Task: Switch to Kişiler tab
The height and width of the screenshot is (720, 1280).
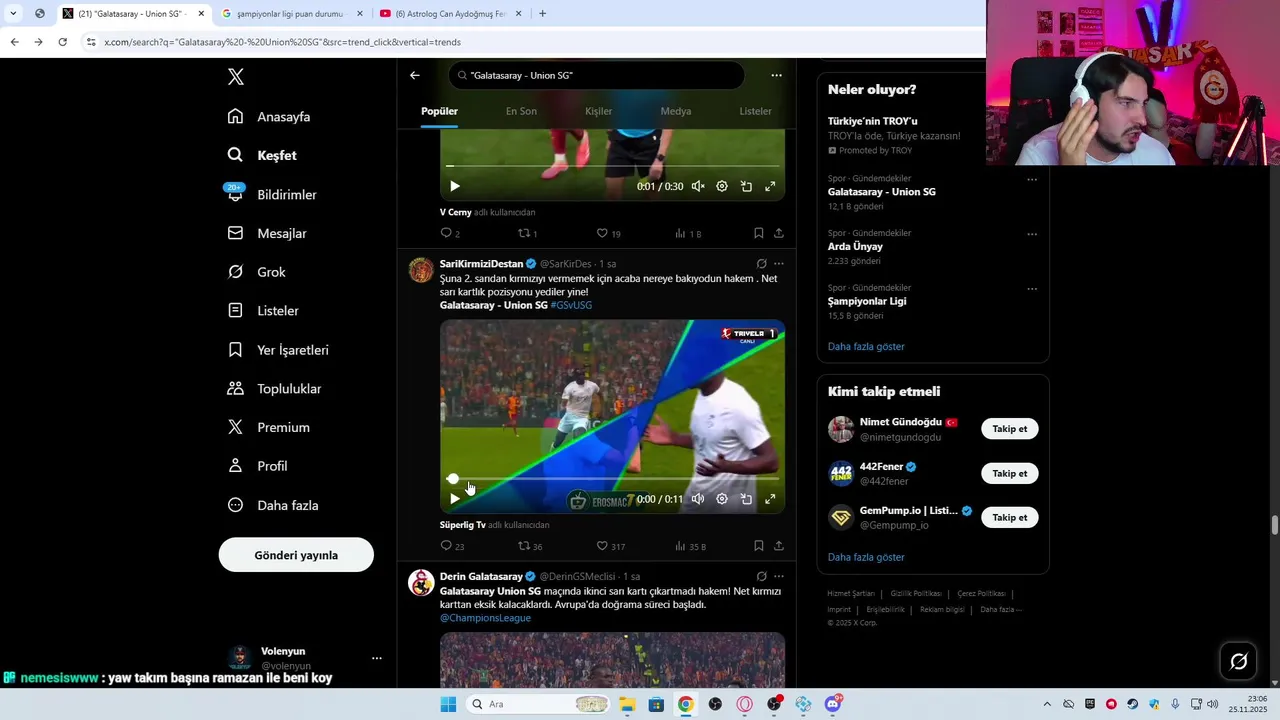Action: coord(598,111)
